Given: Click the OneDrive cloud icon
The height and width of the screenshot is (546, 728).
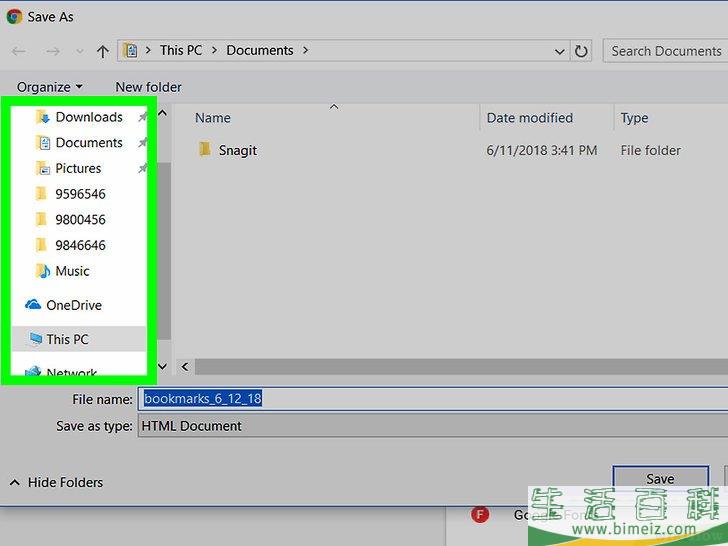Looking at the screenshot, I should click(x=33, y=305).
